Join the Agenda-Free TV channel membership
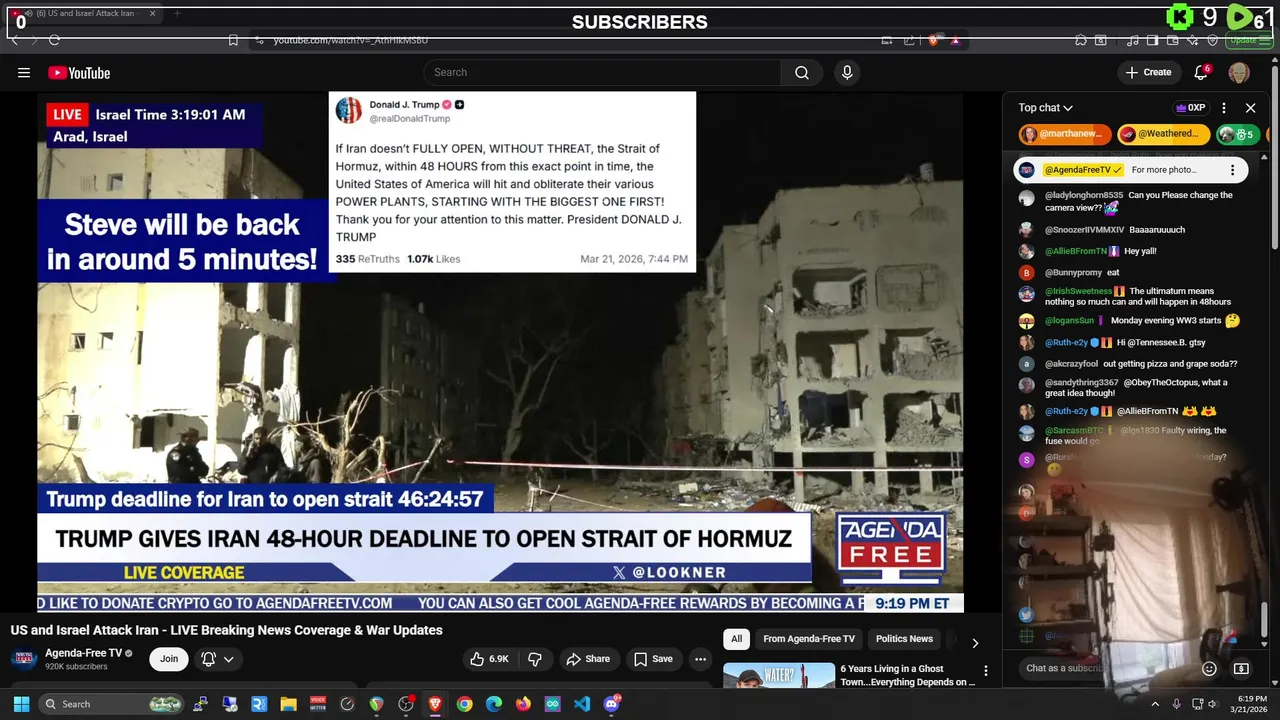This screenshot has height=720, width=1280. click(x=169, y=659)
